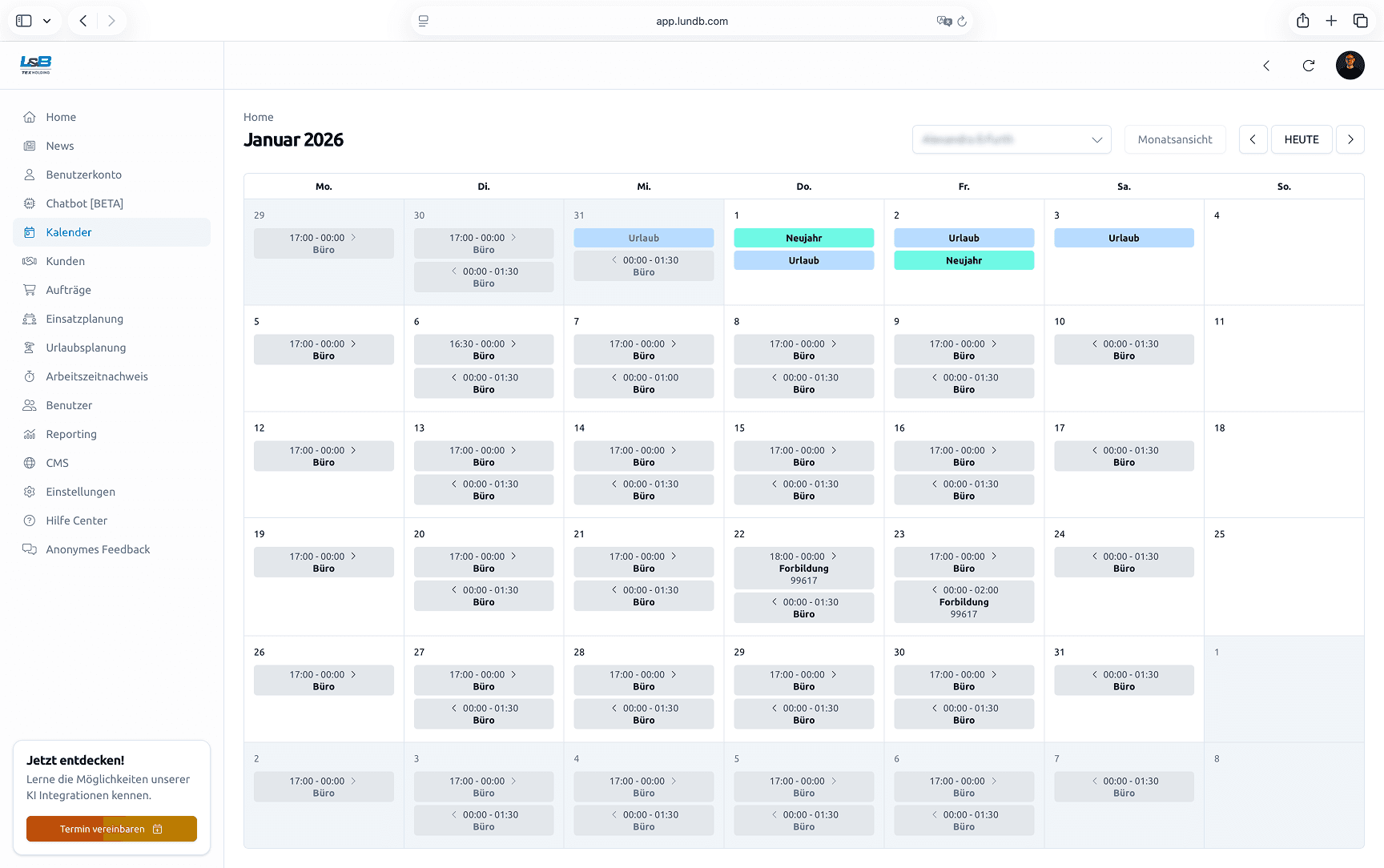Open the Einstellungen gear icon
1384x868 pixels.
(29, 492)
